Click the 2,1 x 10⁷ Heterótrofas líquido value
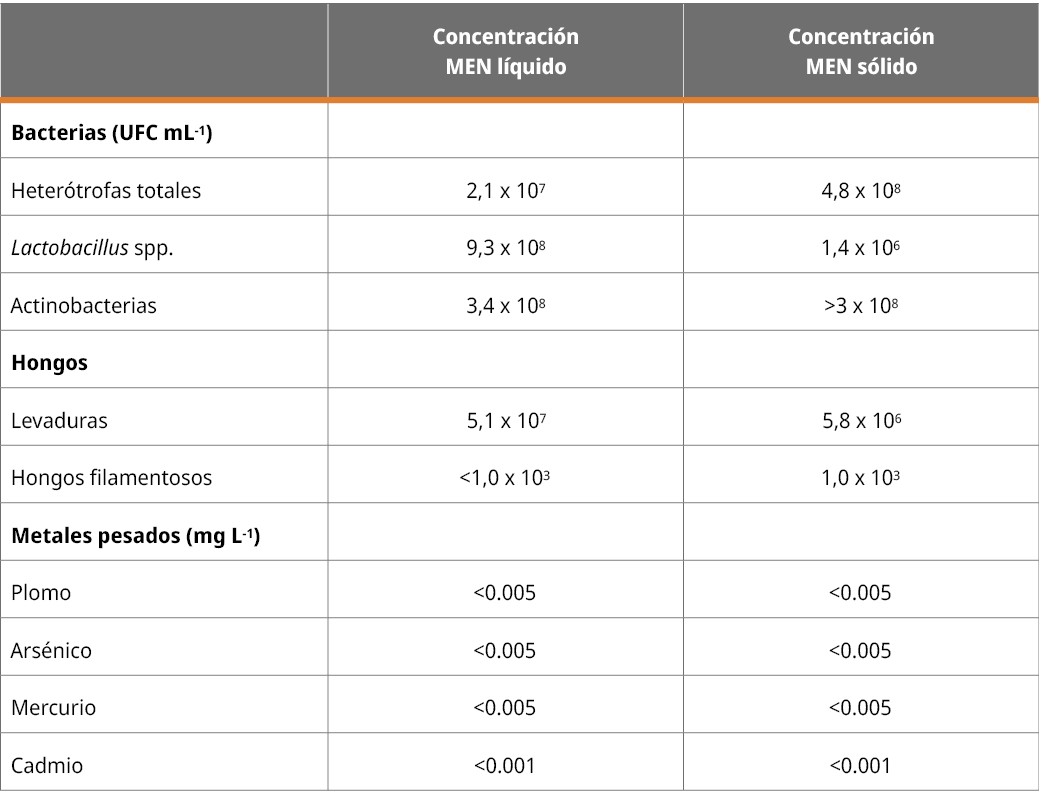The height and width of the screenshot is (804, 1039). (x=505, y=191)
